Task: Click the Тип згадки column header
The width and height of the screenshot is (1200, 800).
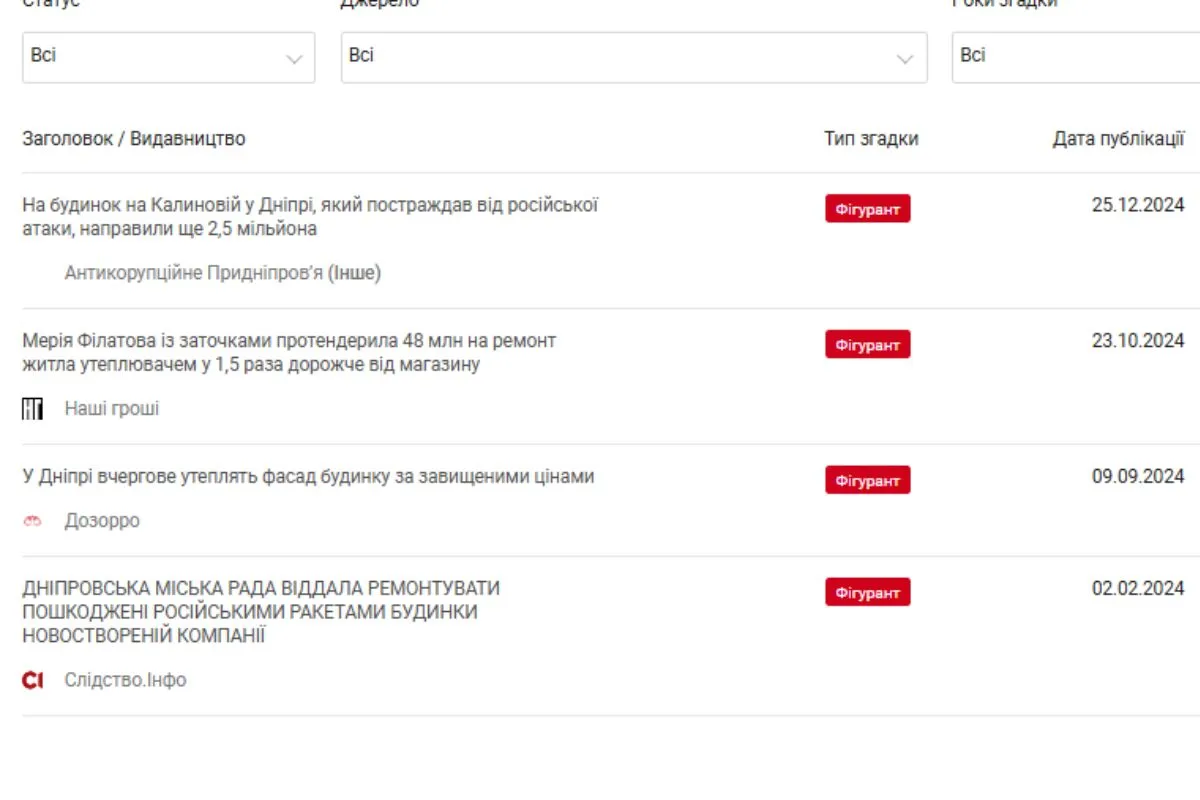Action: [871, 139]
